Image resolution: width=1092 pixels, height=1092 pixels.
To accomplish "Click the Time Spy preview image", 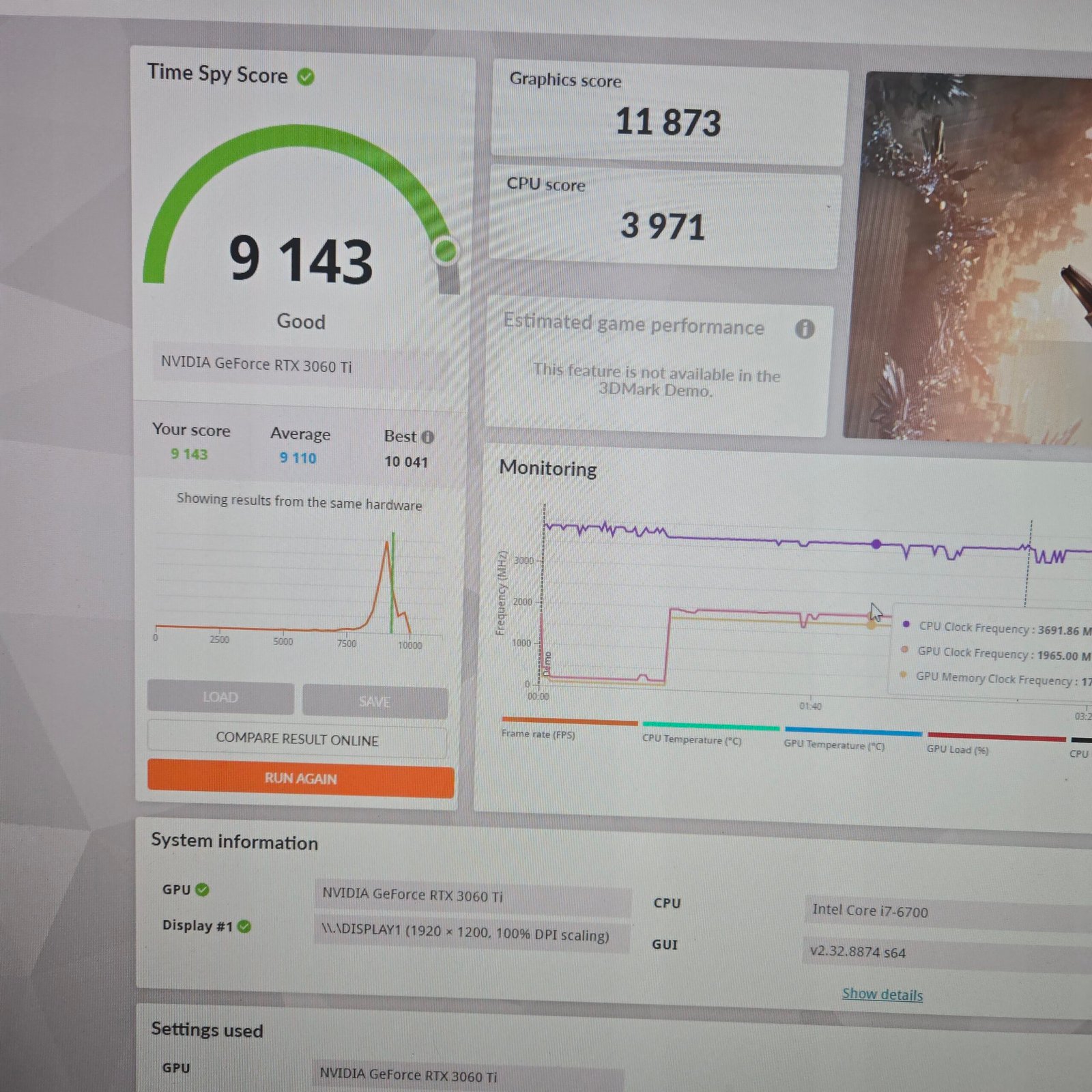I will (x=969, y=259).
